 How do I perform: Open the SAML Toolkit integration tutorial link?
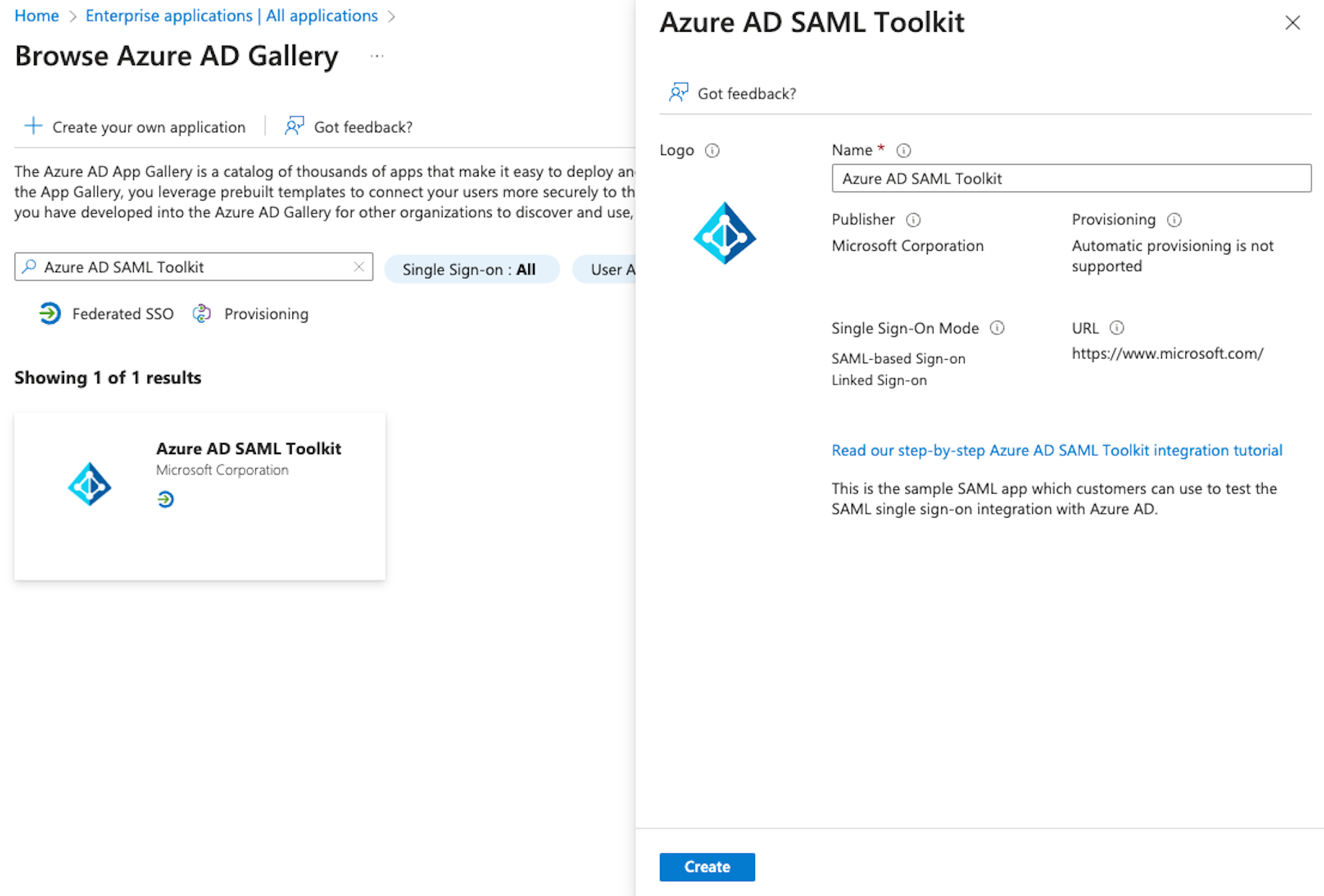(x=1056, y=451)
